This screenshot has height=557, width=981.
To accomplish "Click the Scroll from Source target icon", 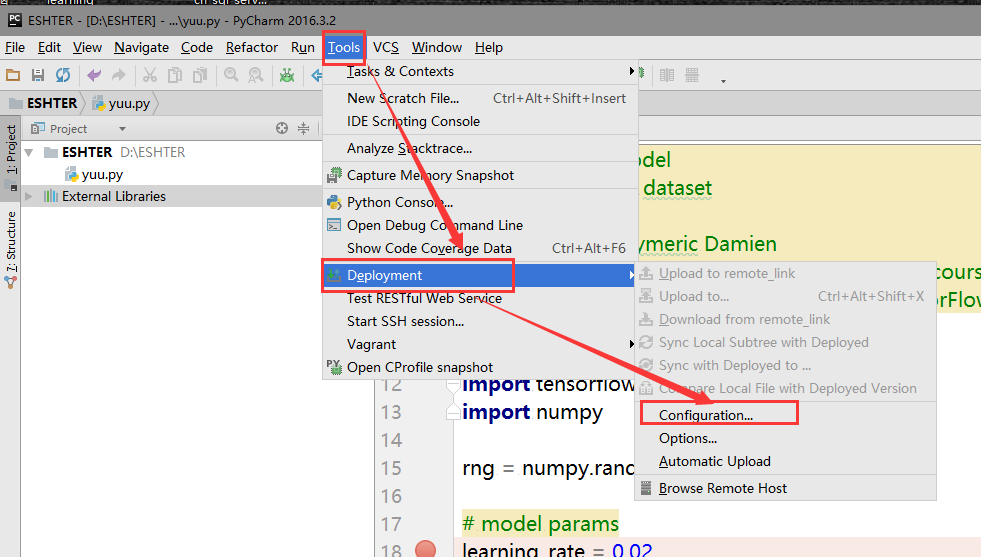I will pos(282,128).
